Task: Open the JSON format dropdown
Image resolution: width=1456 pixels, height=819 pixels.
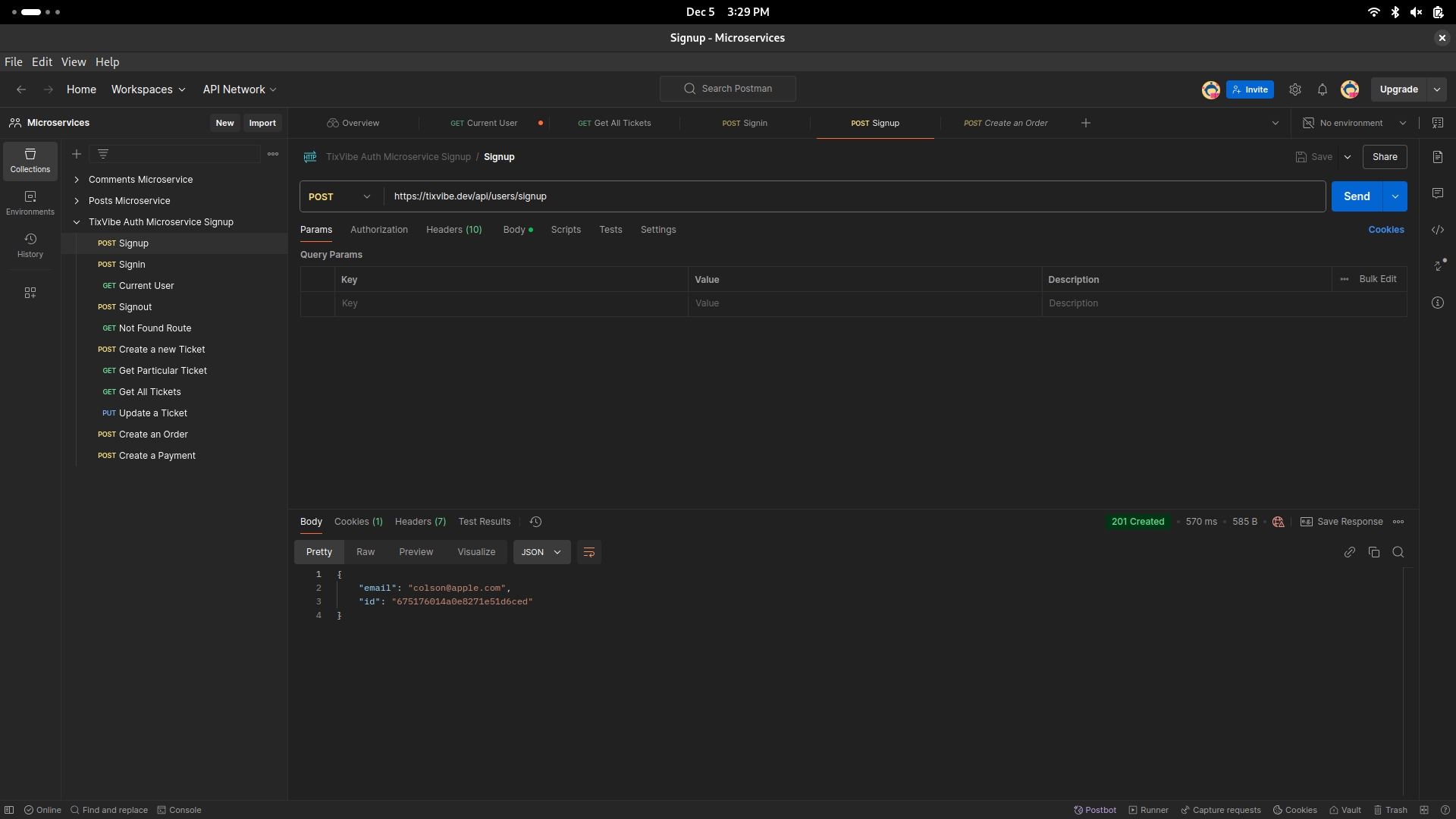Action: click(x=541, y=552)
